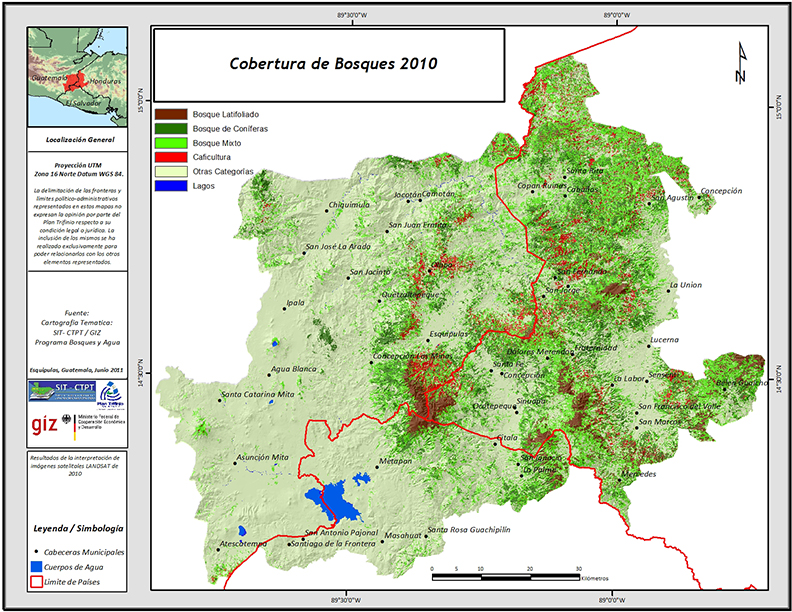The height and width of the screenshot is (612, 792).
Task: Select the Cuerpos de Agua blue square symbol
Action: pyautogui.click(x=38, y=566)
